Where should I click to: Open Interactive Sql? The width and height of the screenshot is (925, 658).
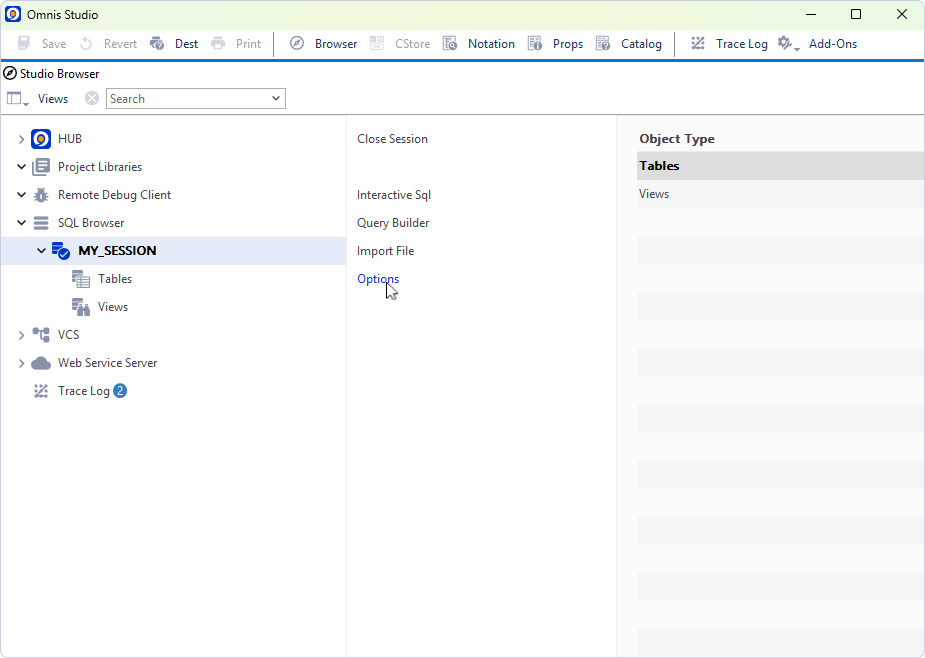pyautogui.click(x=394, y=195)
